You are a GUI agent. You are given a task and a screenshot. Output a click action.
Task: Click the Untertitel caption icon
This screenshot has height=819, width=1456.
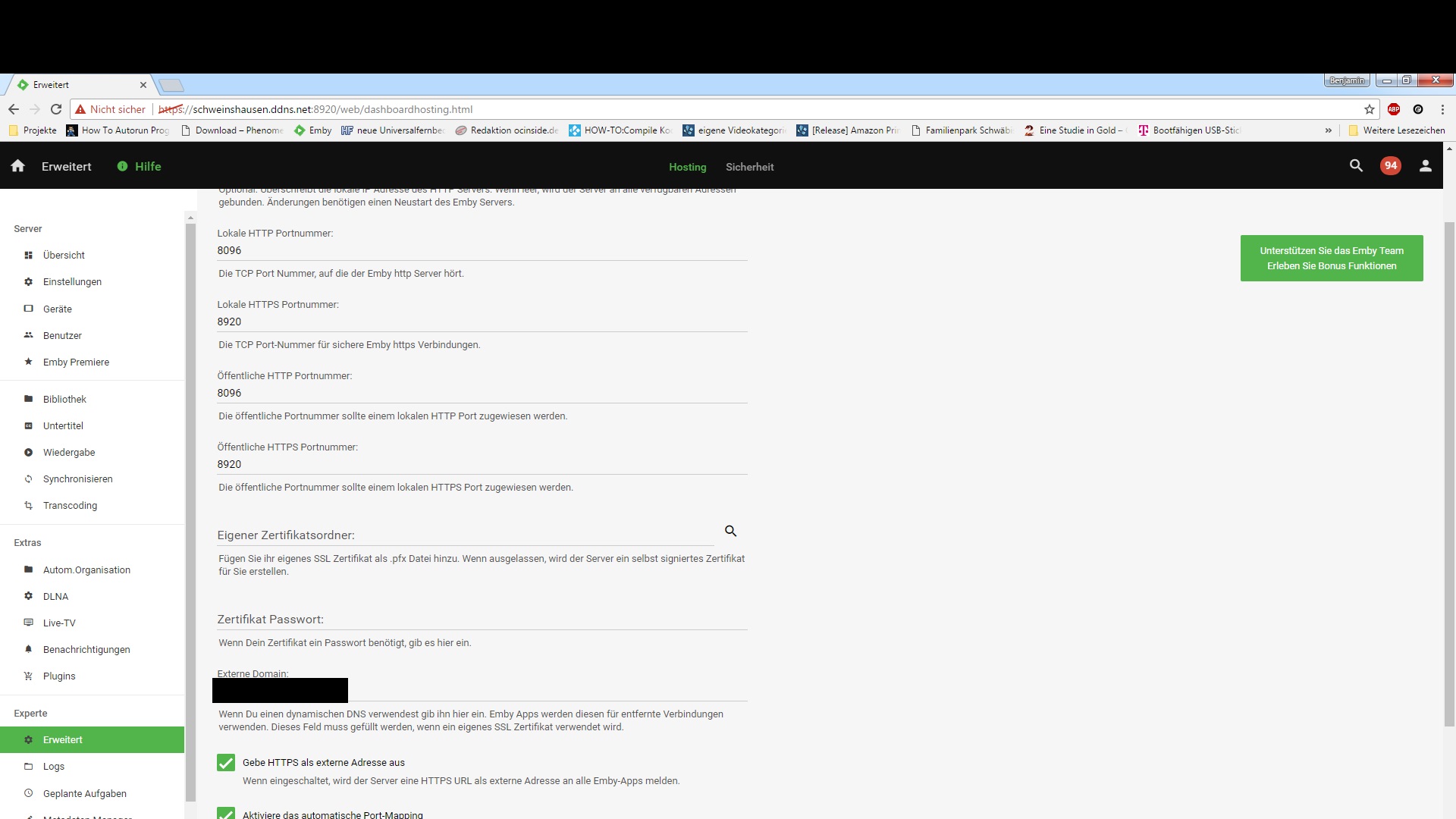(28, 425)
